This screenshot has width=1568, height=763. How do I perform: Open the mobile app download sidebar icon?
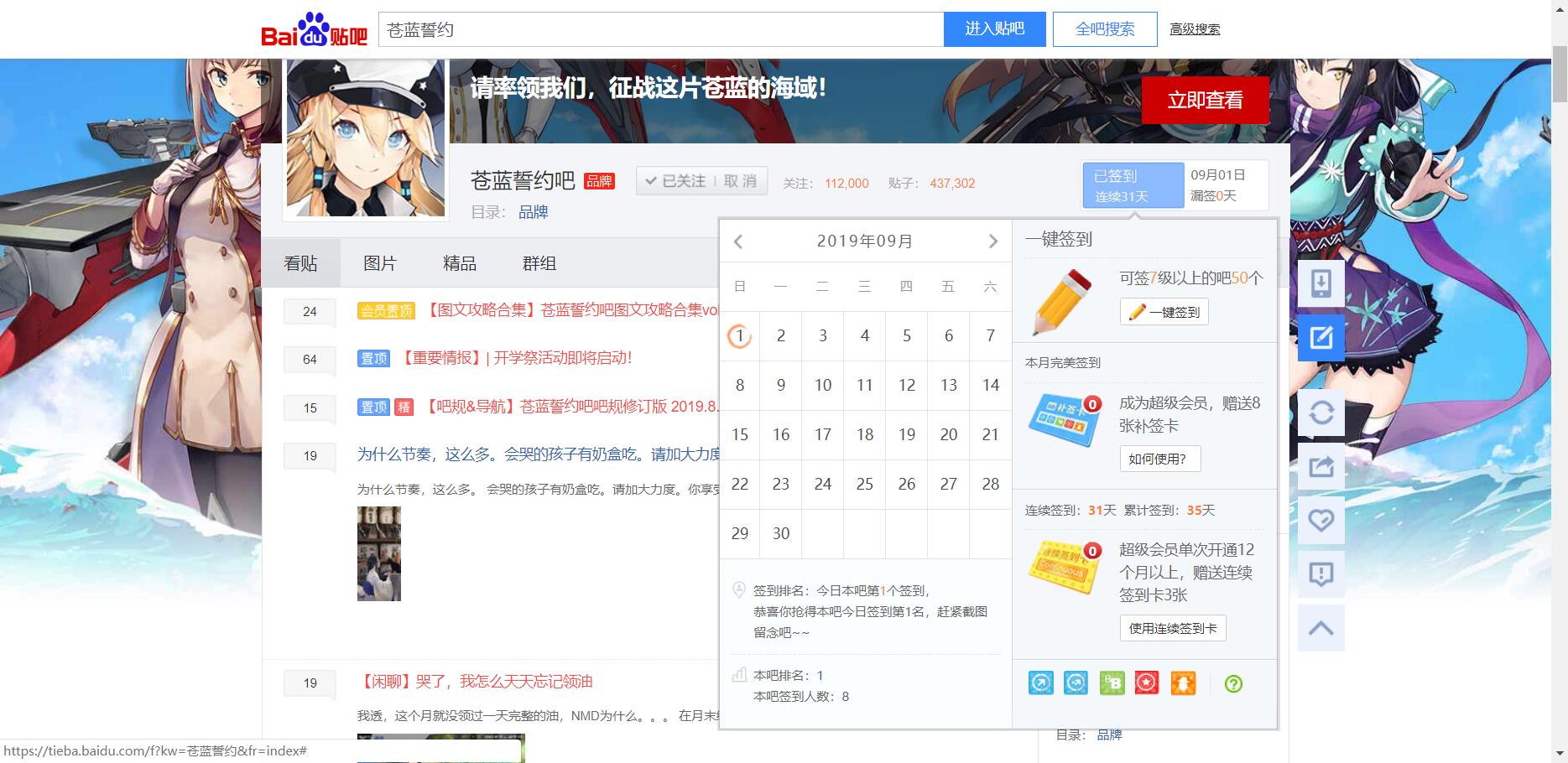[1321, 283]
